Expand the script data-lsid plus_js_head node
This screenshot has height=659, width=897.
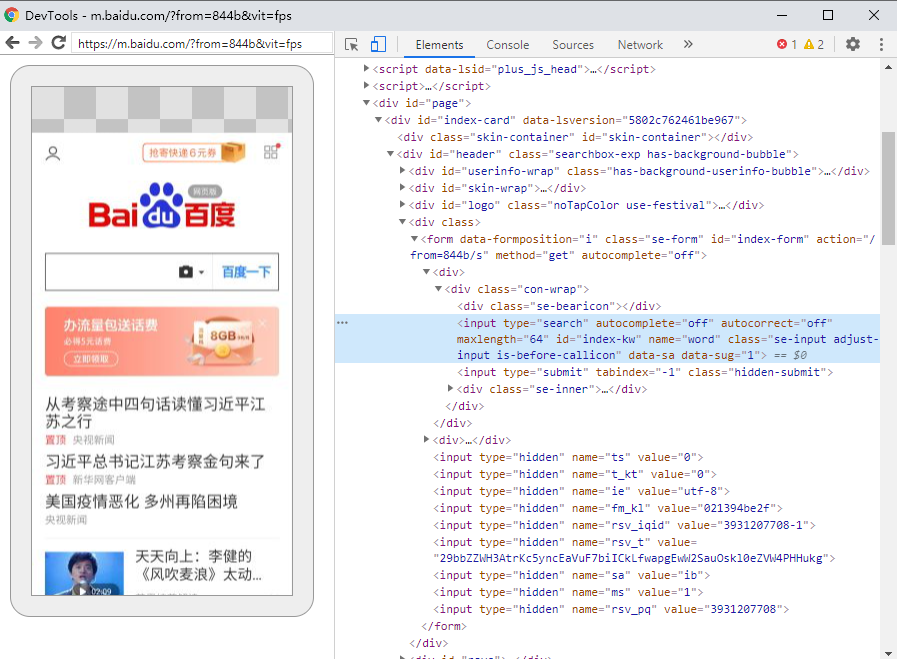[x=367, y=68]
